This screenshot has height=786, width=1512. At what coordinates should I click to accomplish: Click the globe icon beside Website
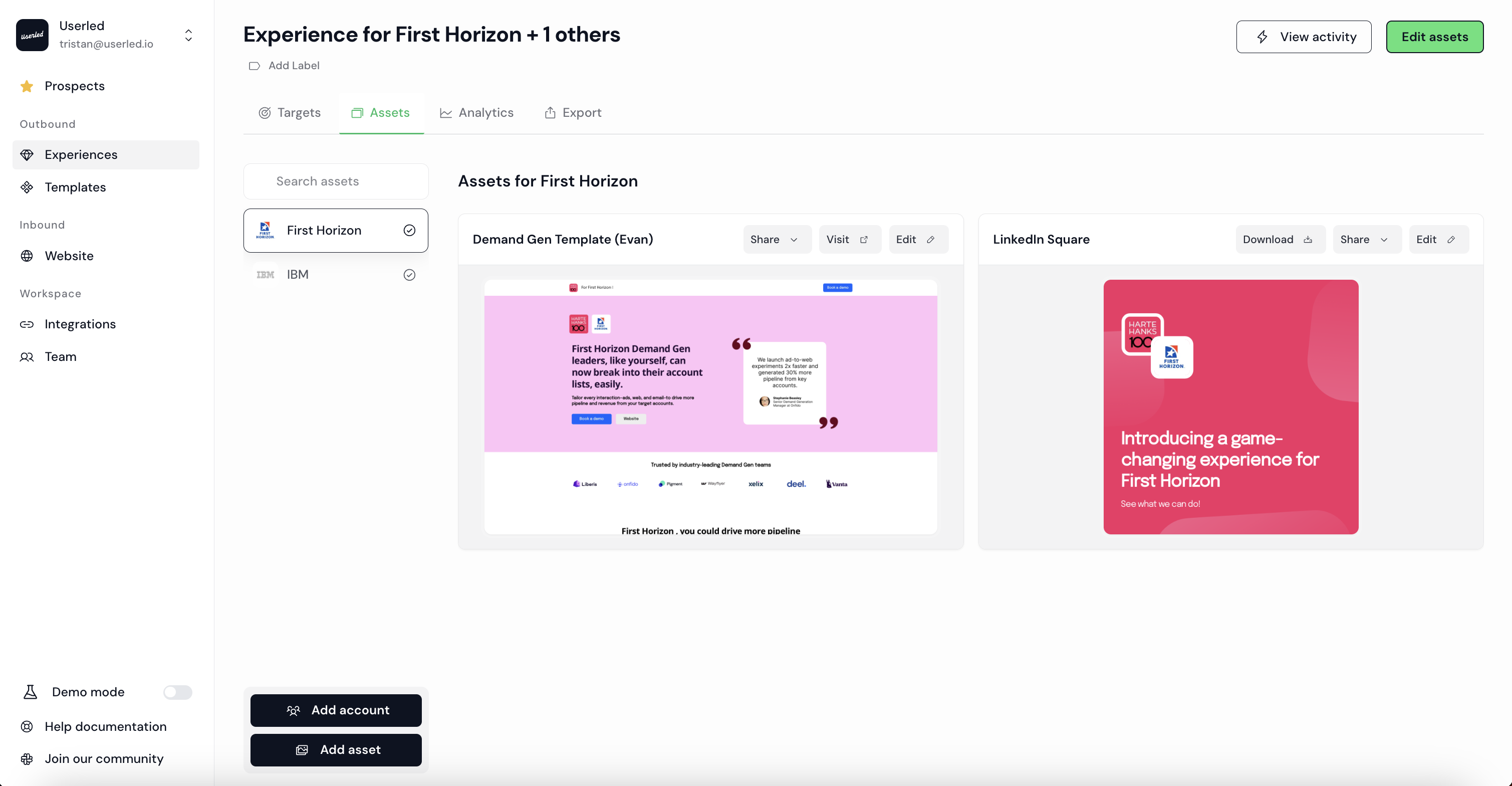[x=27, y=256]
